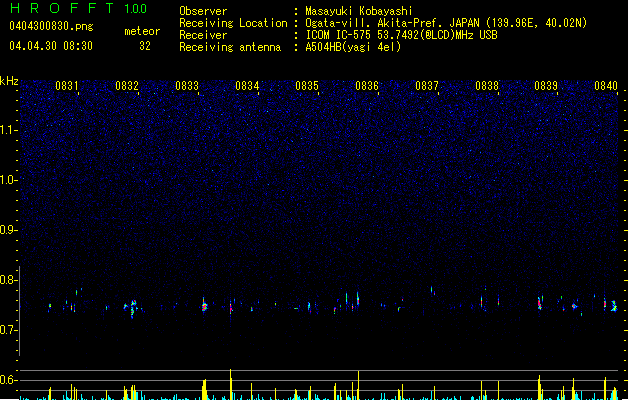Viewport: 629px width, 400px height.
Task: Click the 0840 time marker
Action: tap(606, 86)
